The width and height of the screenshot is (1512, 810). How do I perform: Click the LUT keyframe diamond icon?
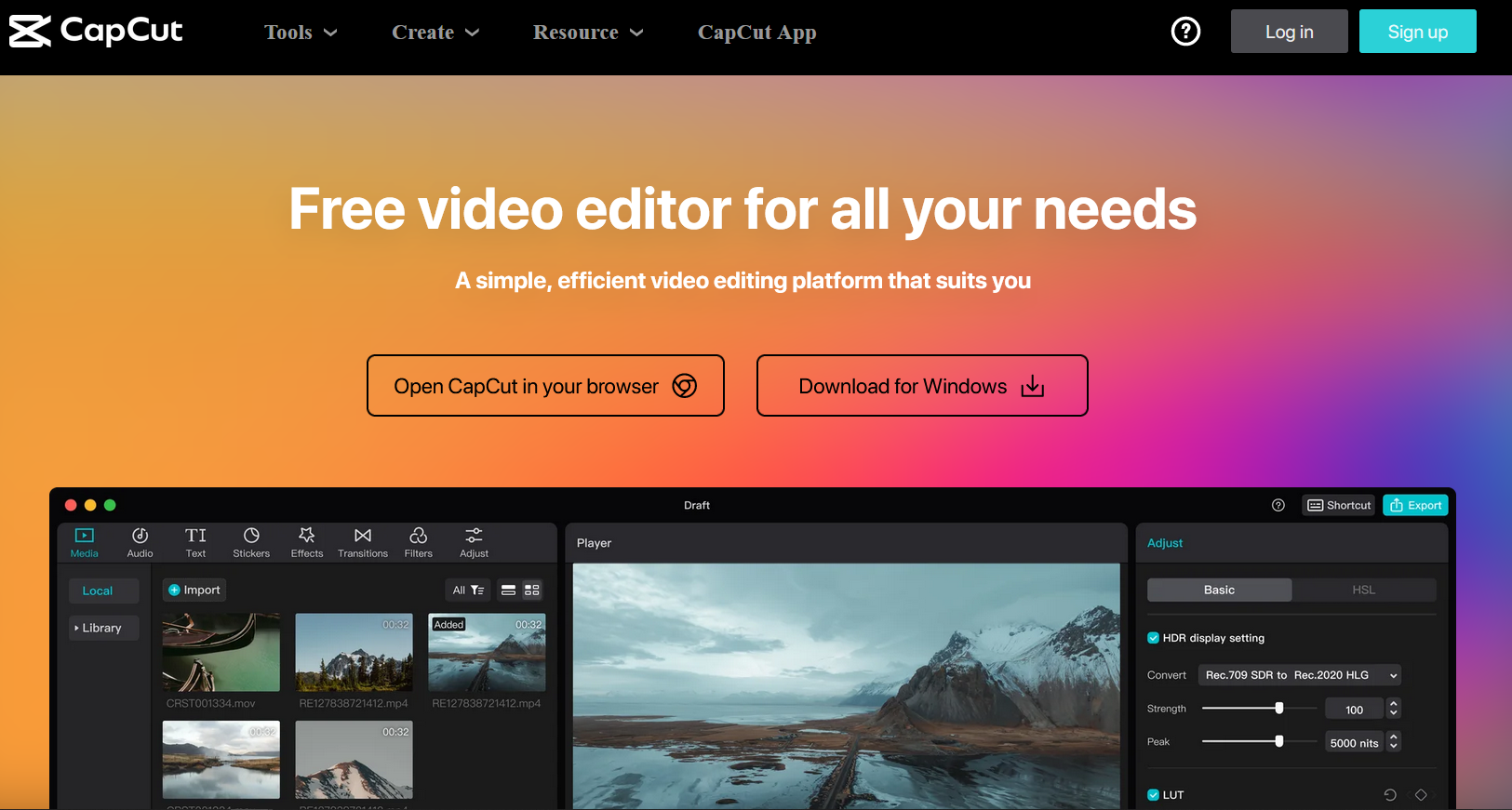(1421, 795)
